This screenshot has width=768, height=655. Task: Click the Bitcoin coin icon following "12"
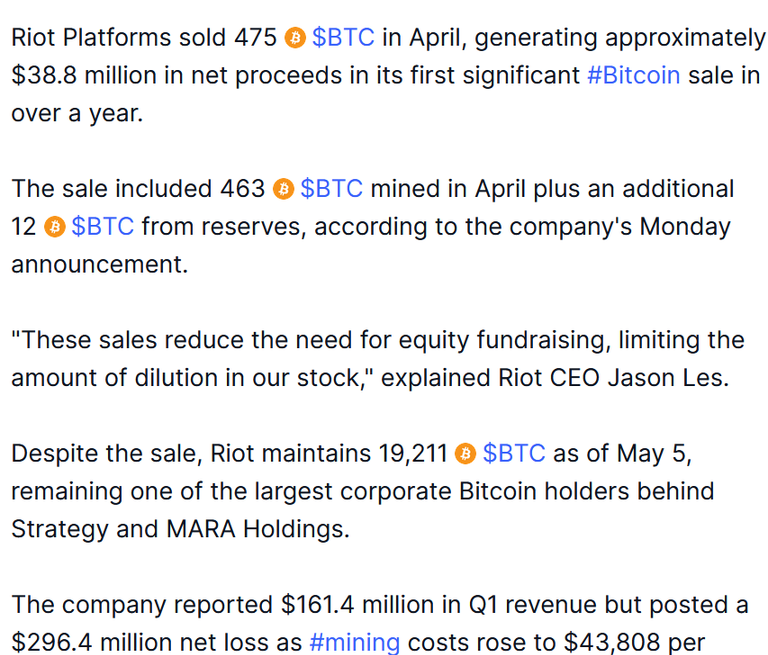[x=55, y=227]
